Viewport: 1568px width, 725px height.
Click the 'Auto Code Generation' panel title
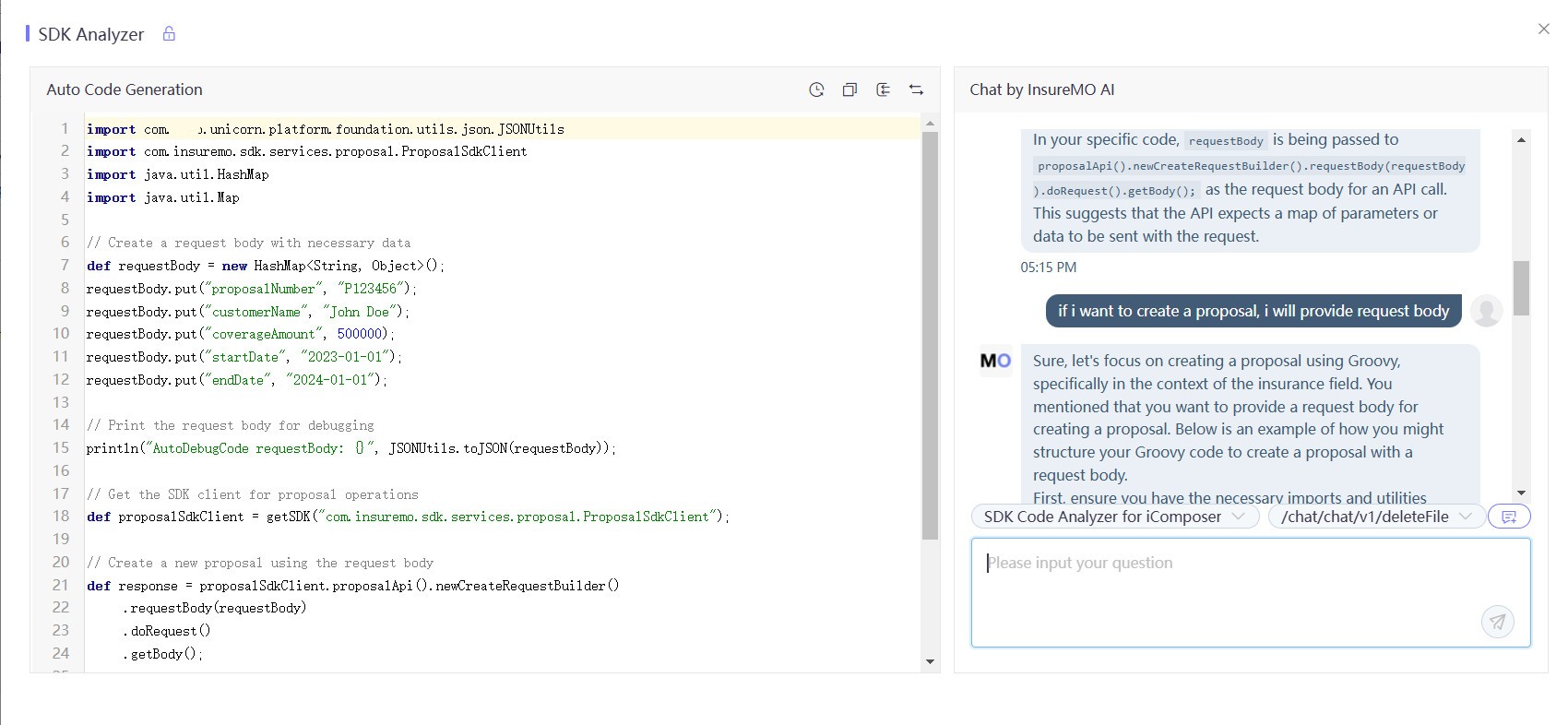click(125, 89)
